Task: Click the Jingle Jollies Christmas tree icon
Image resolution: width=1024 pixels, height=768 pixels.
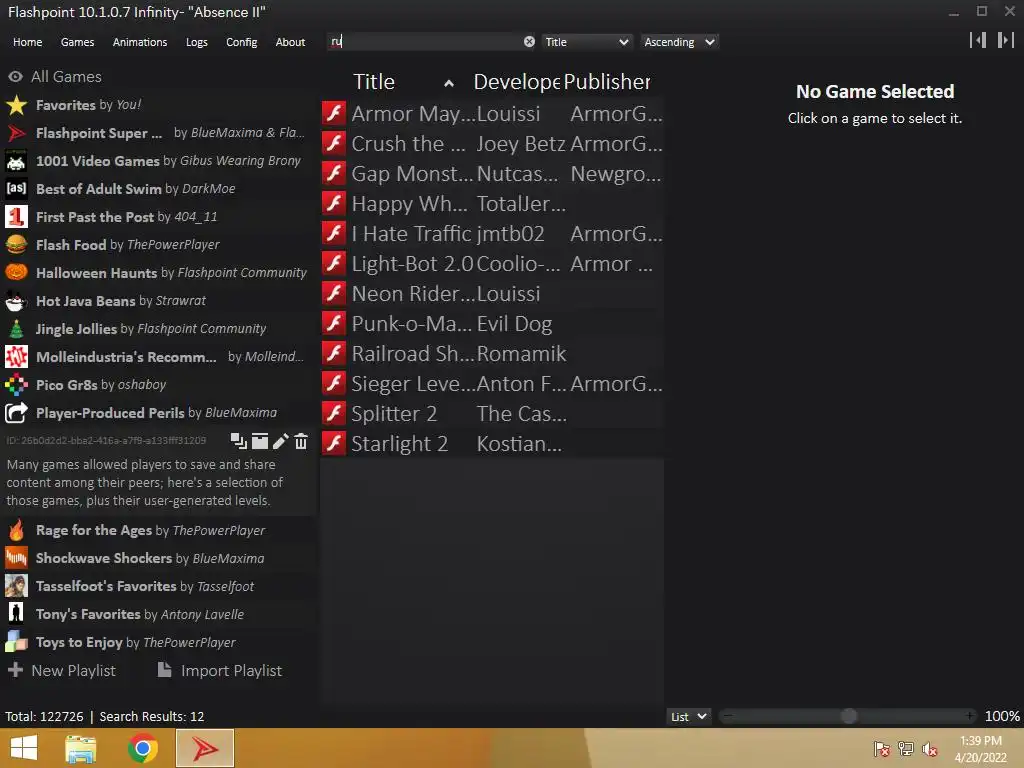Action: tap(16, 329)
